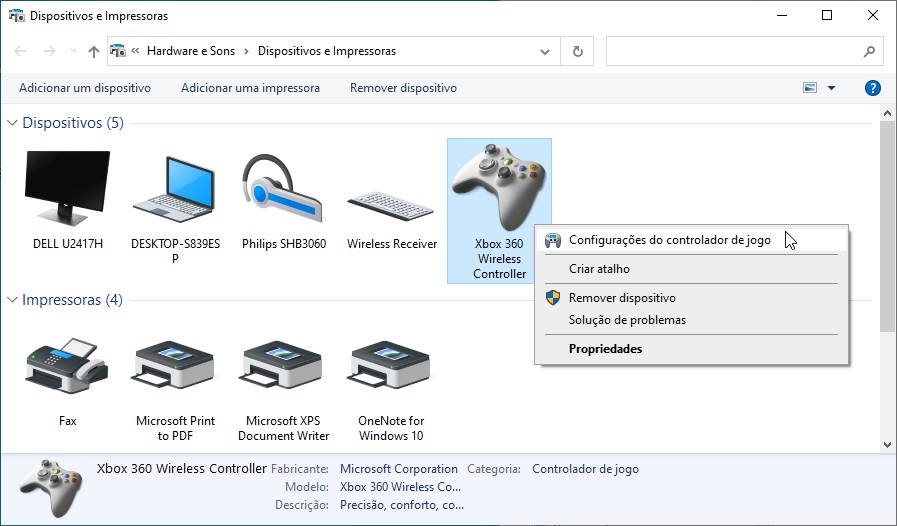This screenshot has height=526, width=897.
Task: Select the Xbox 360 Wireless Controller icon
Action: pyautogui.click(x=499, y=187)
